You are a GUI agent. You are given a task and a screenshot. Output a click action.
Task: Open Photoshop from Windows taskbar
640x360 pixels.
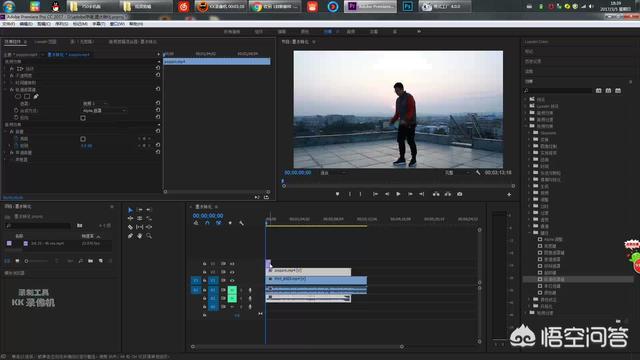(407, 7)
